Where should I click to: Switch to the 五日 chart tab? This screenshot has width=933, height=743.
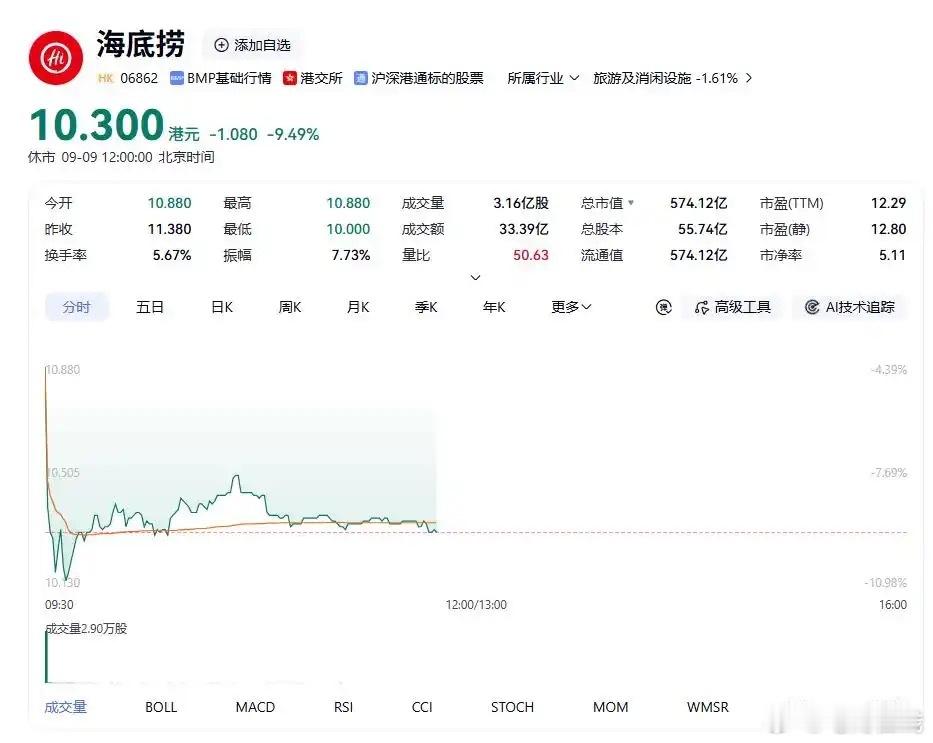[x=149, y=307]
